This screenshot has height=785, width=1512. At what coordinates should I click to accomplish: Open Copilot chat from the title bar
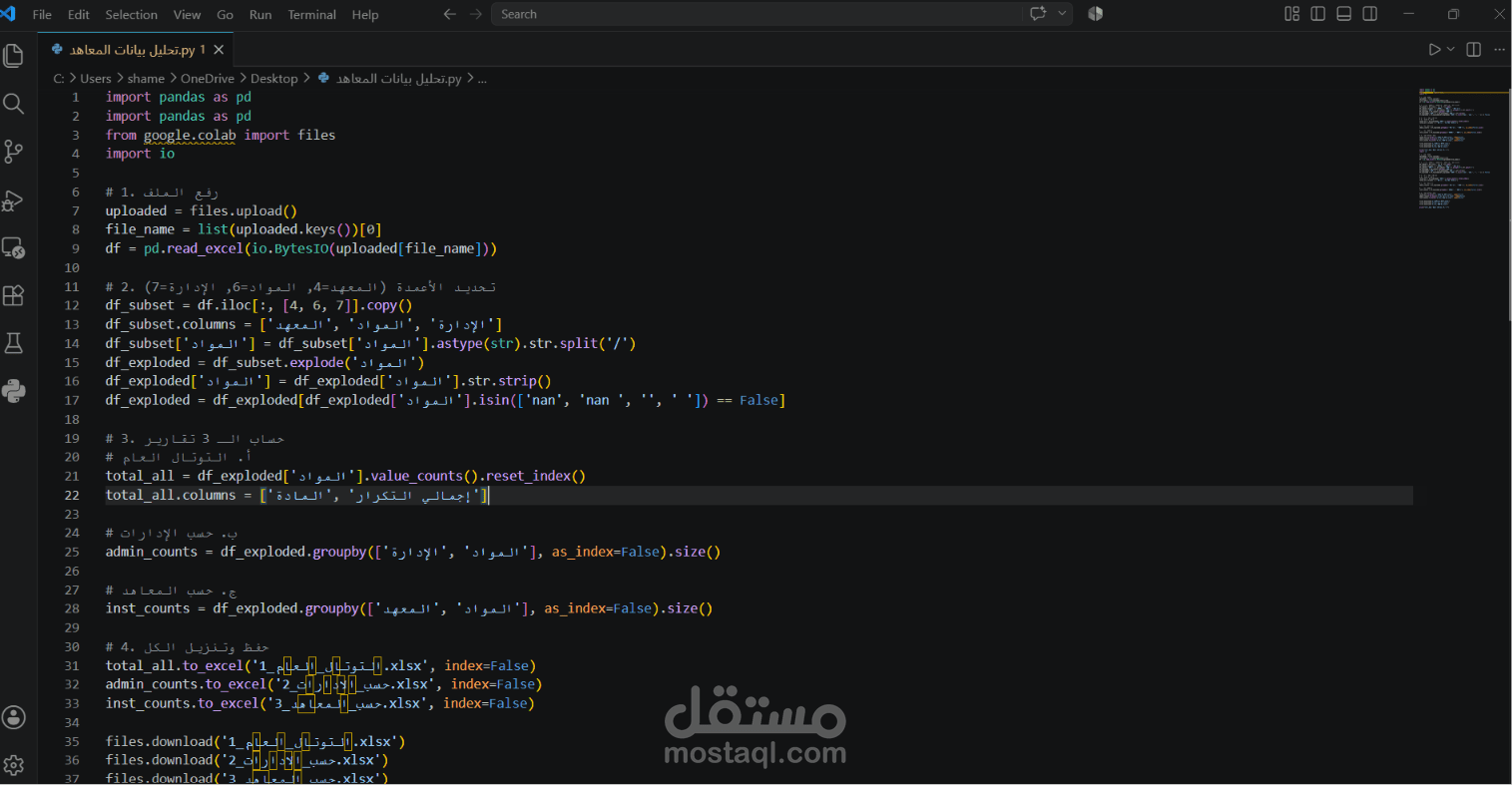click(x=1038, y=14)
